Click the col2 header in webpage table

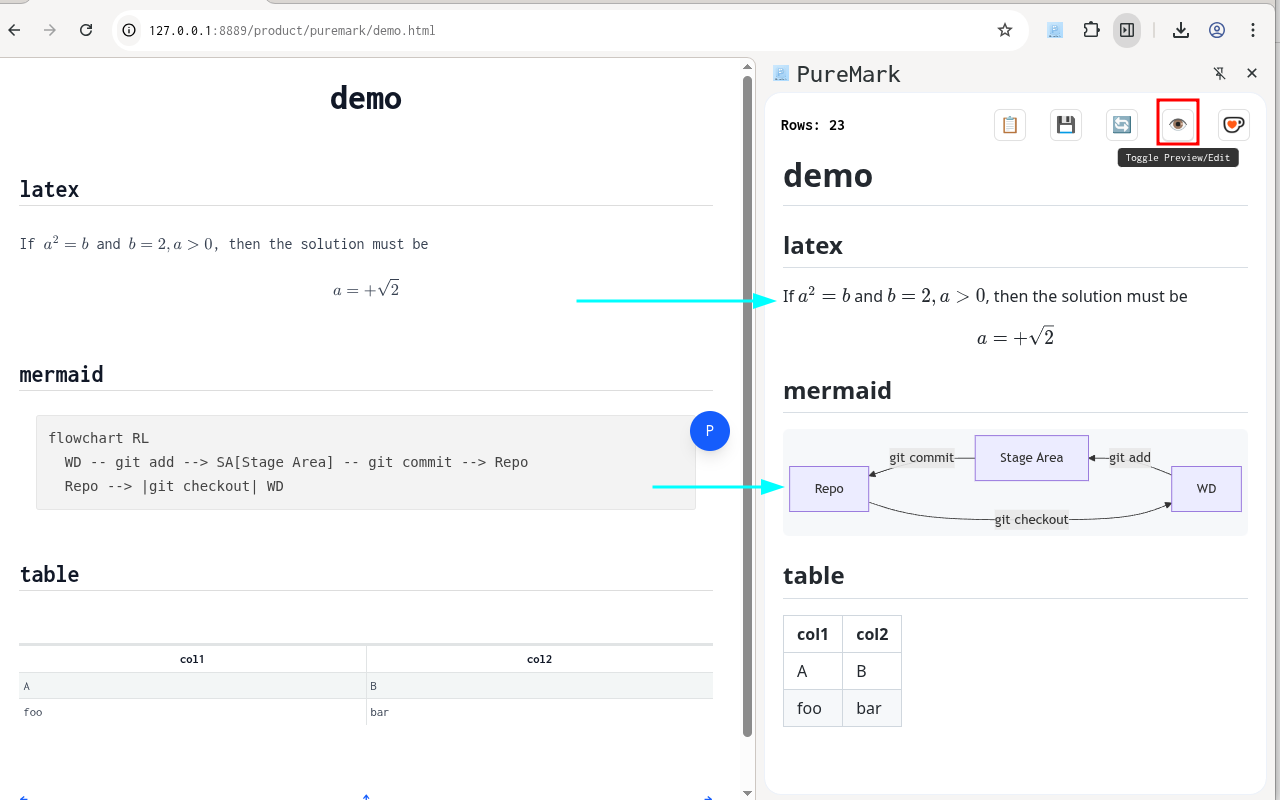[540, 659]
